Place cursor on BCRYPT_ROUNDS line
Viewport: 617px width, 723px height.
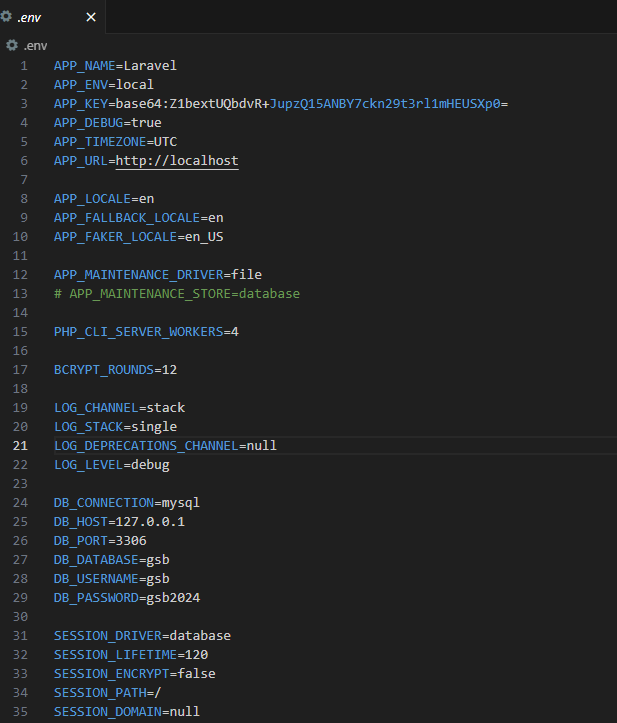tap(115, 370)
